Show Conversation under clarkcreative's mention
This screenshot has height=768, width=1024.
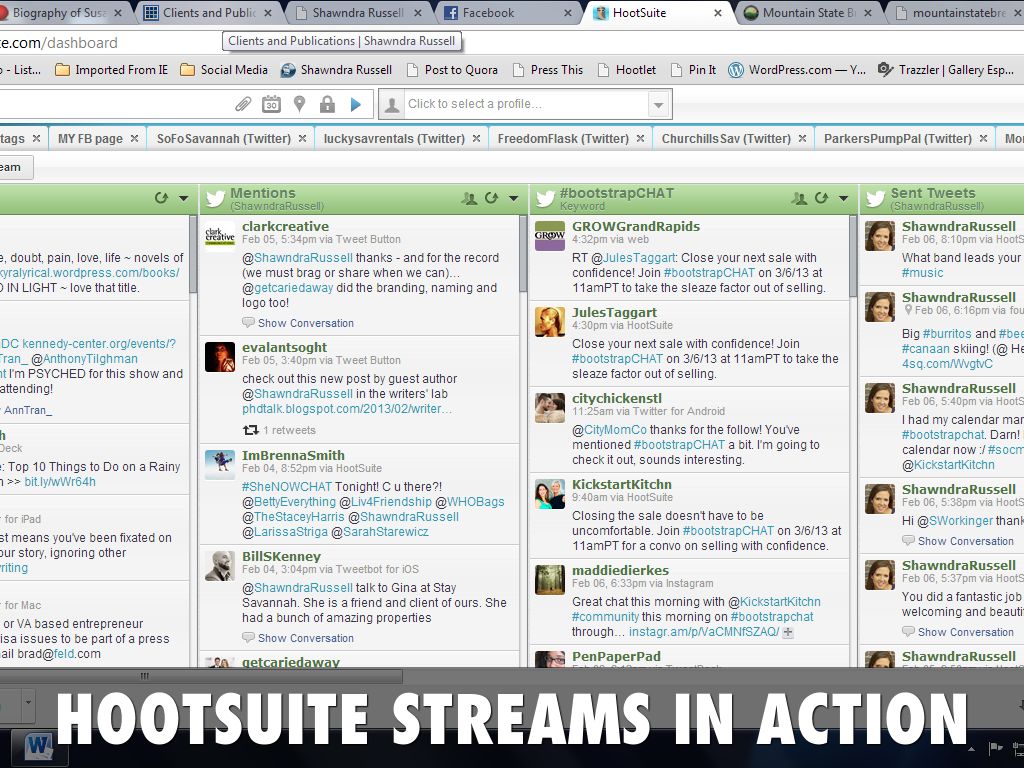[x=305, y=323]
